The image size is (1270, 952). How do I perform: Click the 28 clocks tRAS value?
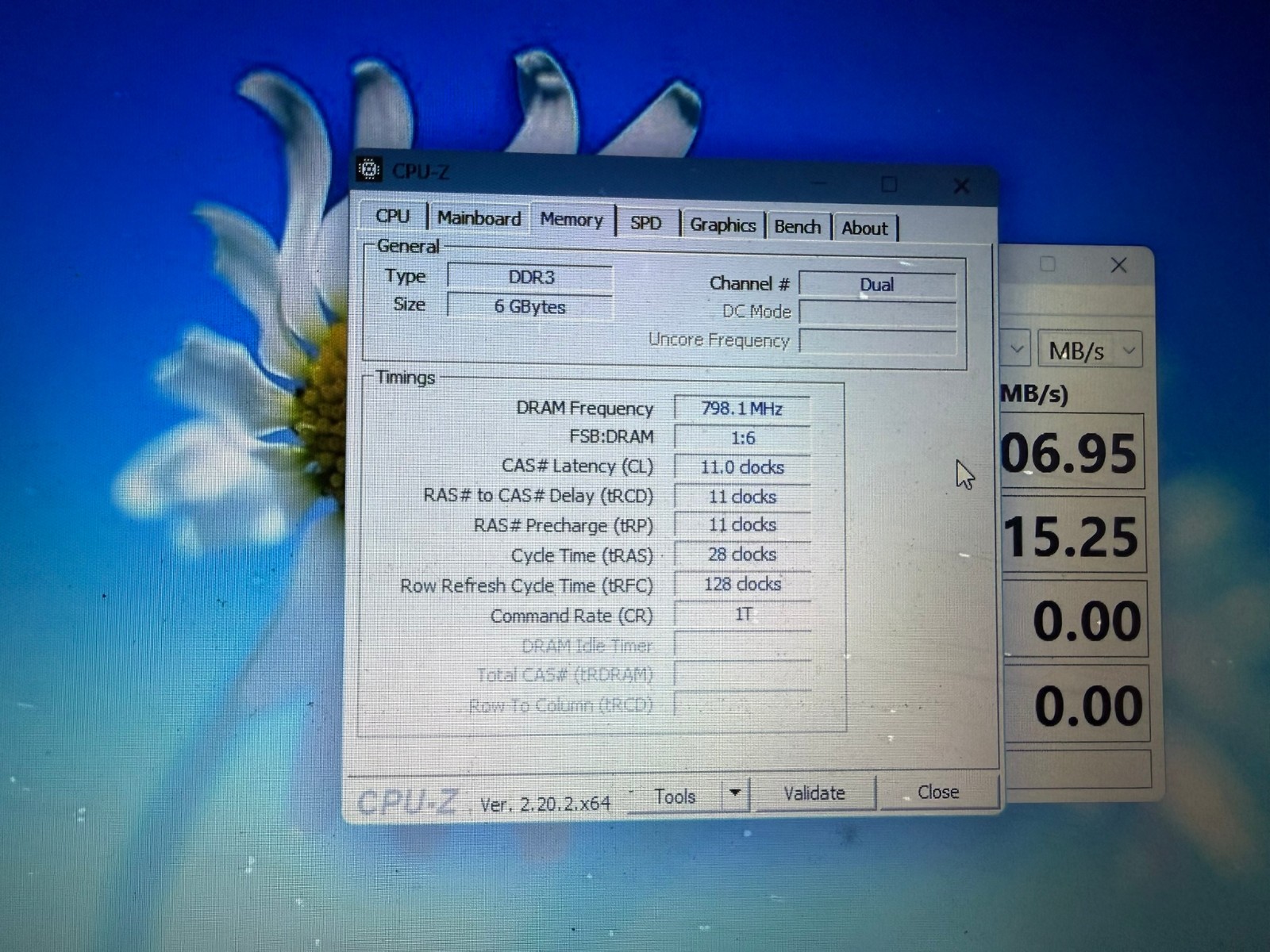(x=742, y=555)
